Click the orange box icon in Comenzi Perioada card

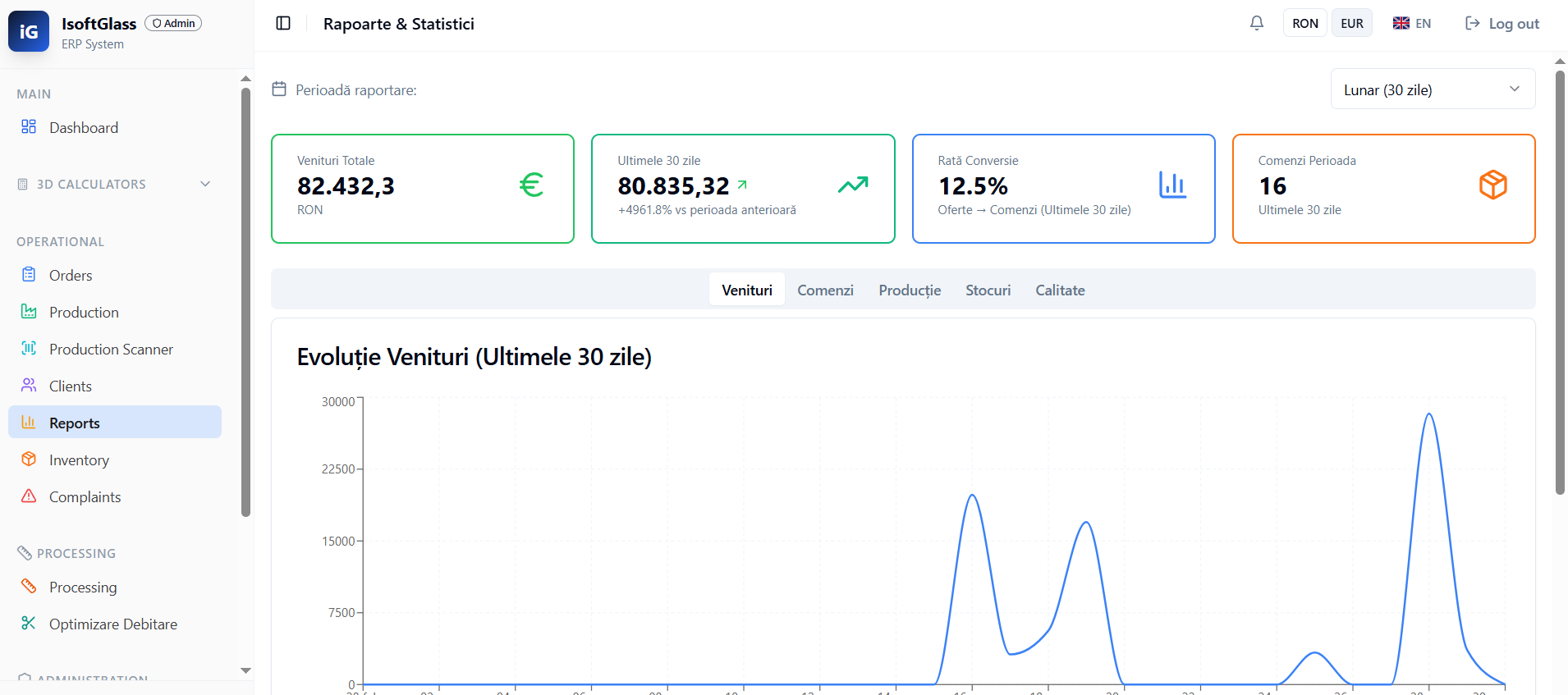pos(1492,185)
